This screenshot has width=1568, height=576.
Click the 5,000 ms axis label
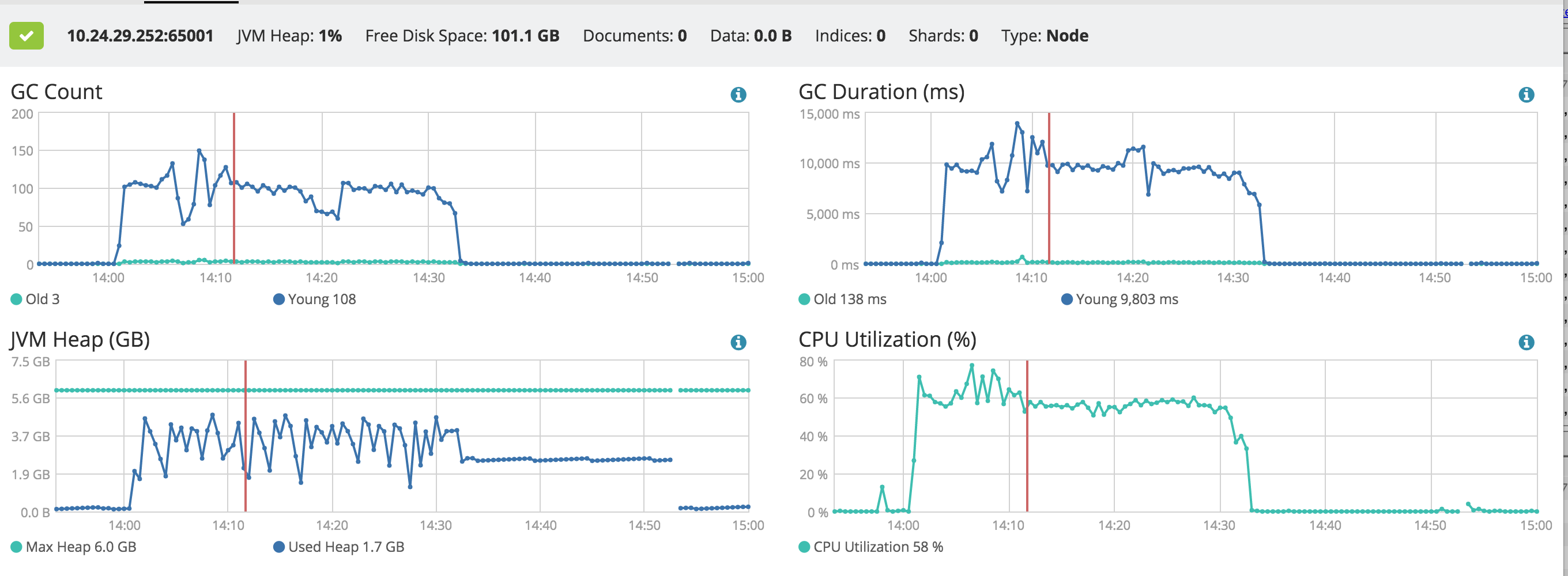coord(832,214)
